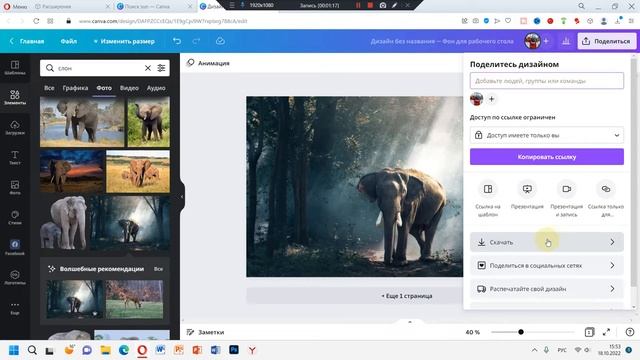Open Print your design option

point(547,289)
